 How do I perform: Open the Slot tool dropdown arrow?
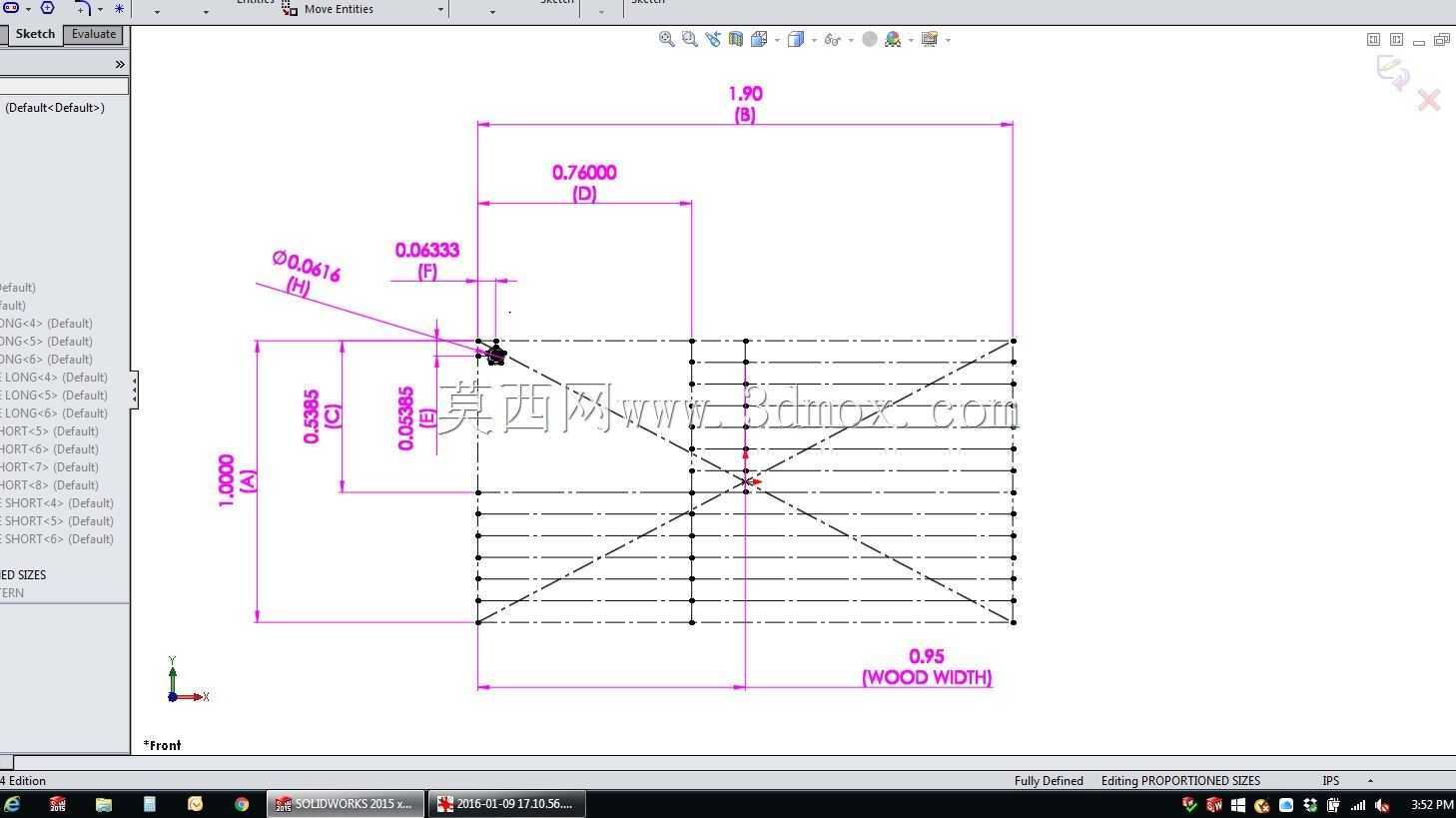27,9
